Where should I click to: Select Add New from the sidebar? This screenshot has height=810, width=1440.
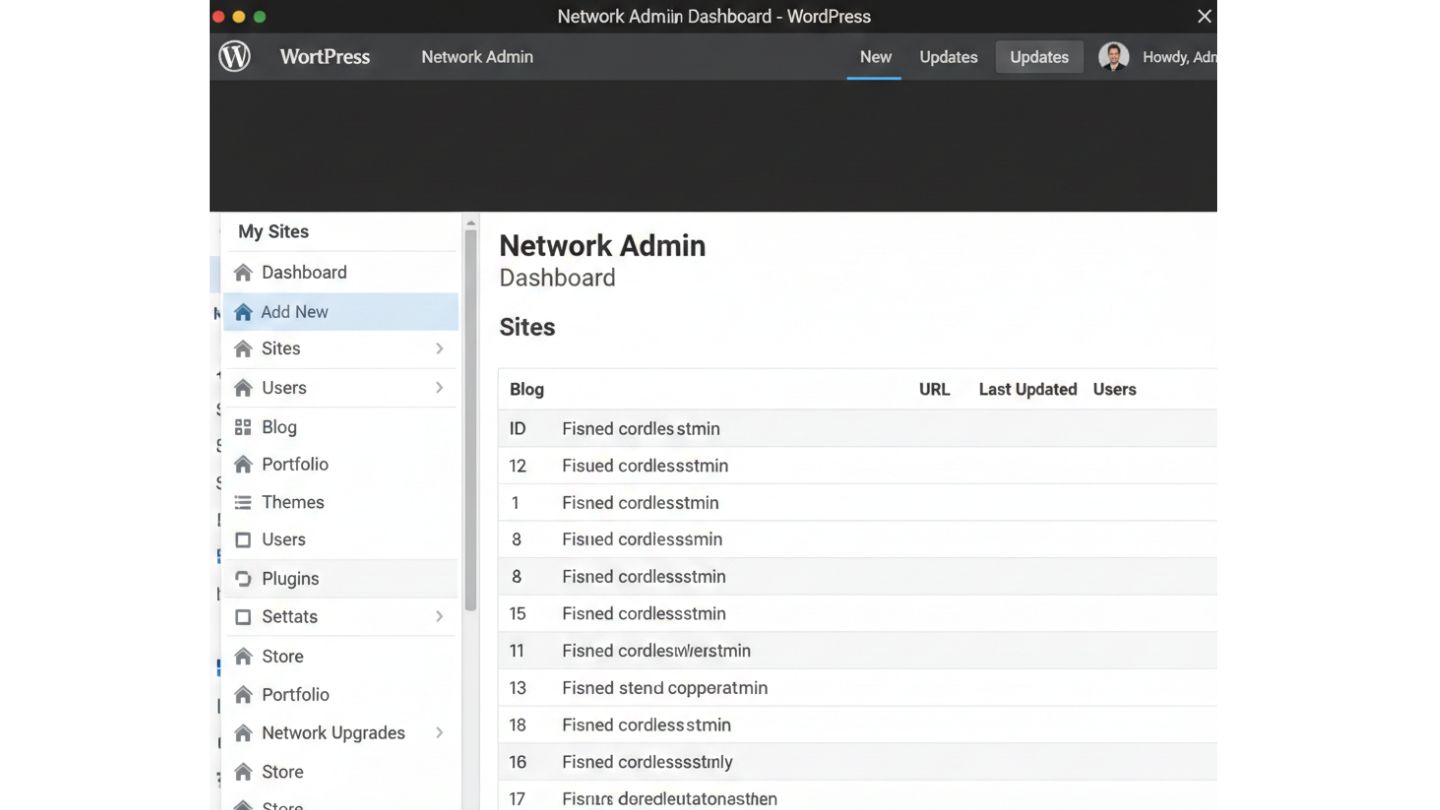click(x=294, y=311)
